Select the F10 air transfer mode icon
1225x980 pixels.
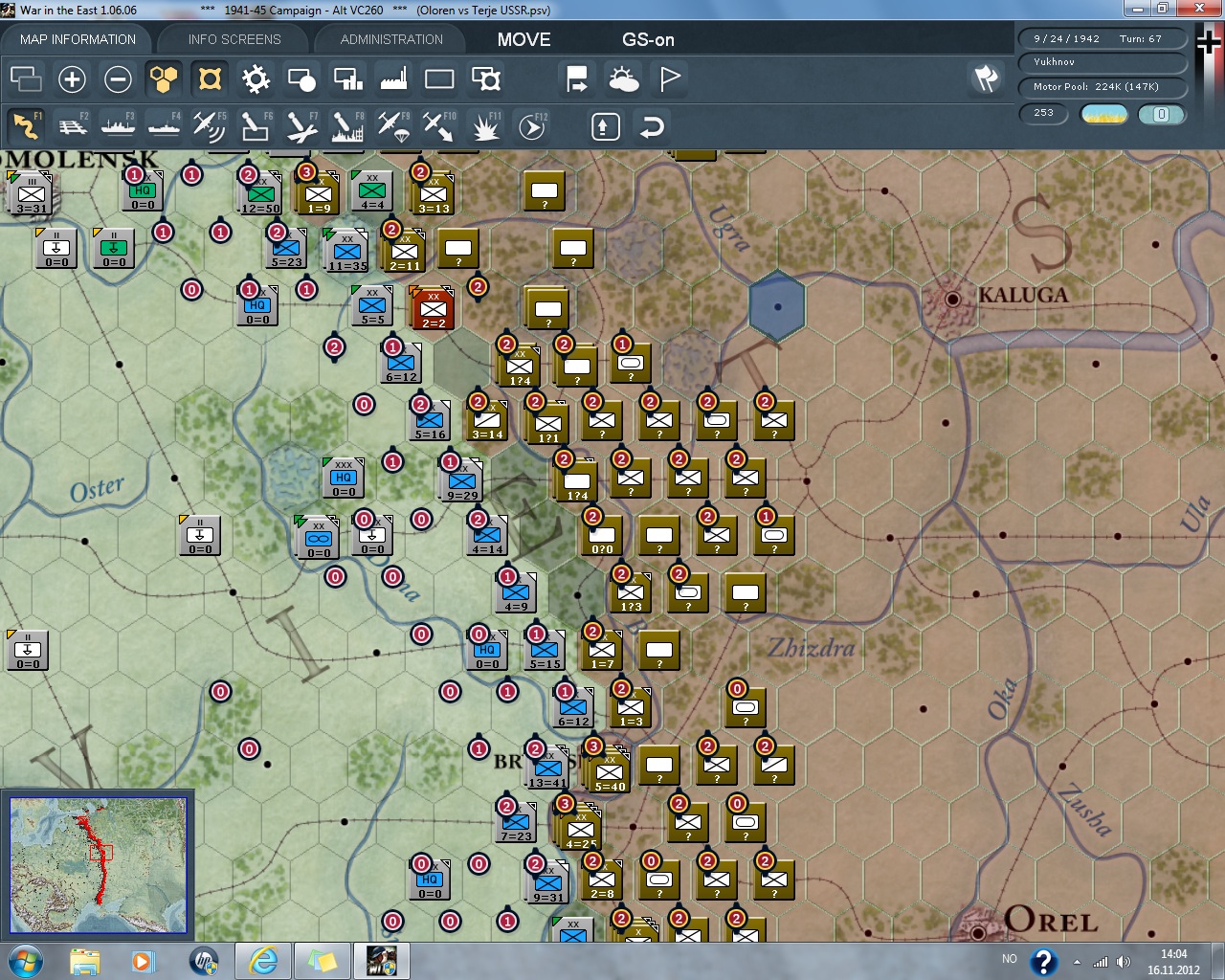point(439,126)
